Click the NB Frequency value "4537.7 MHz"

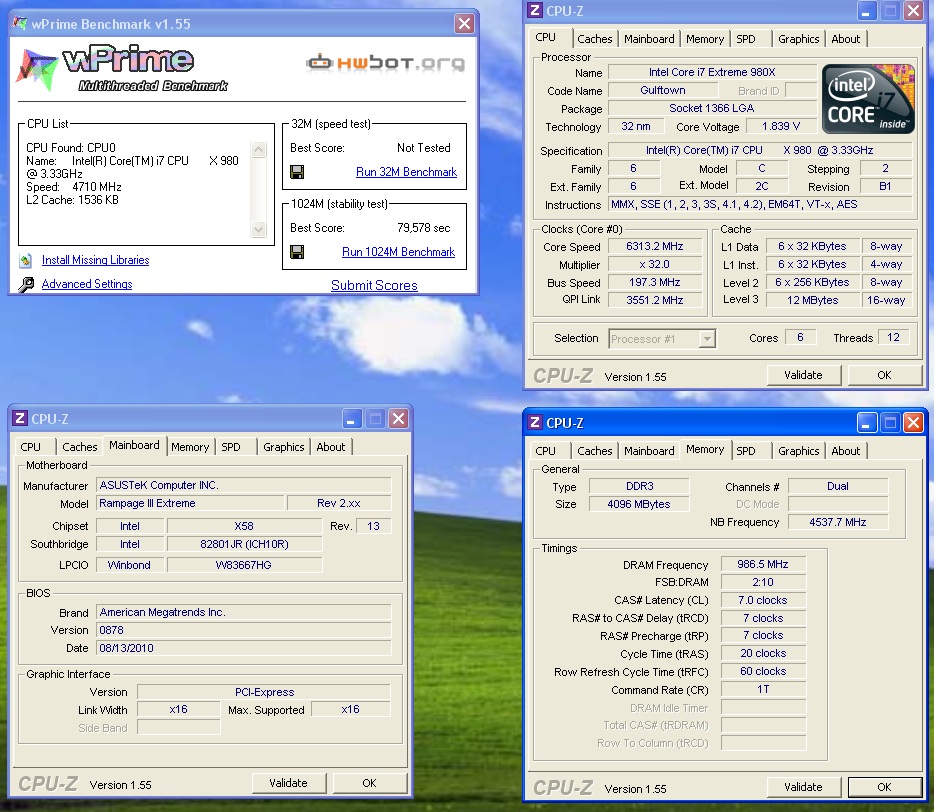838,522
